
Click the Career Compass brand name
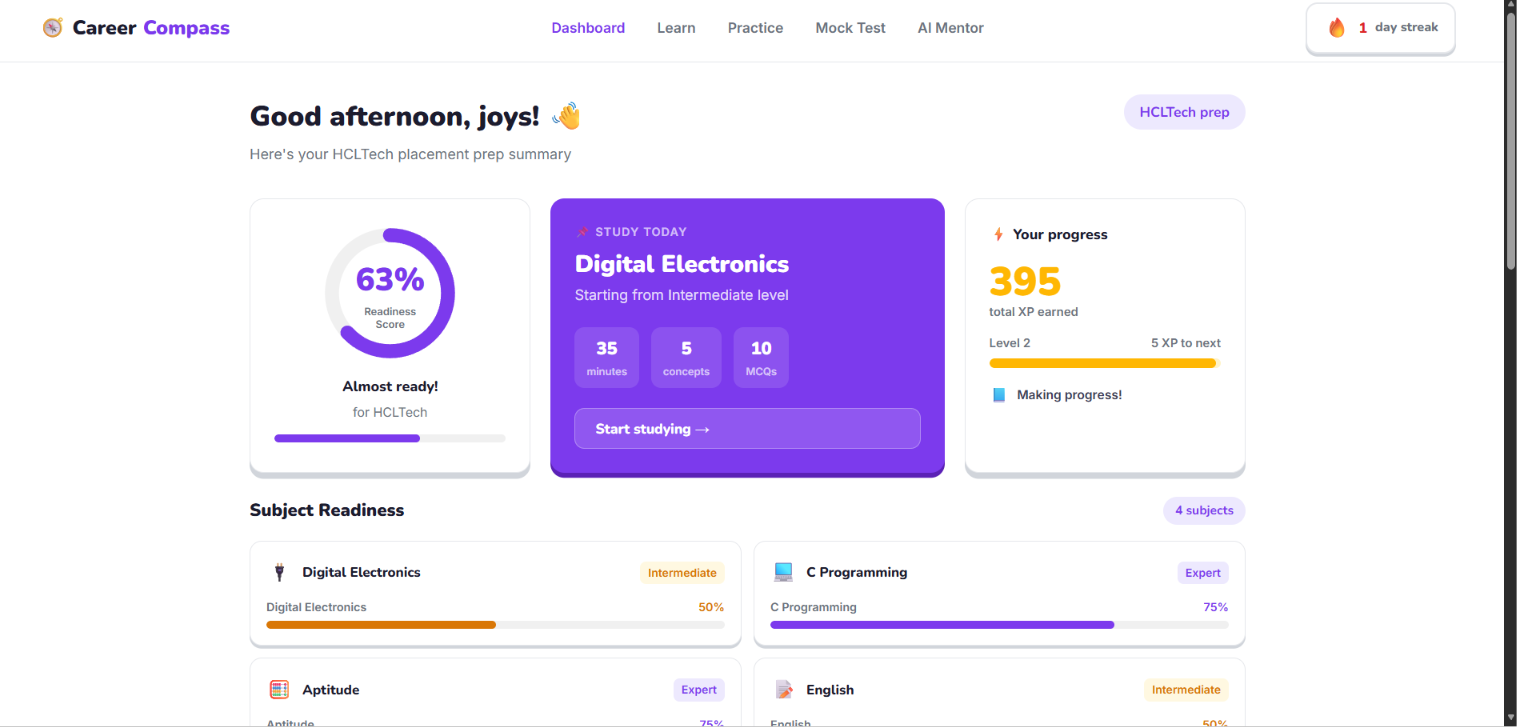[x=151, y=28]
